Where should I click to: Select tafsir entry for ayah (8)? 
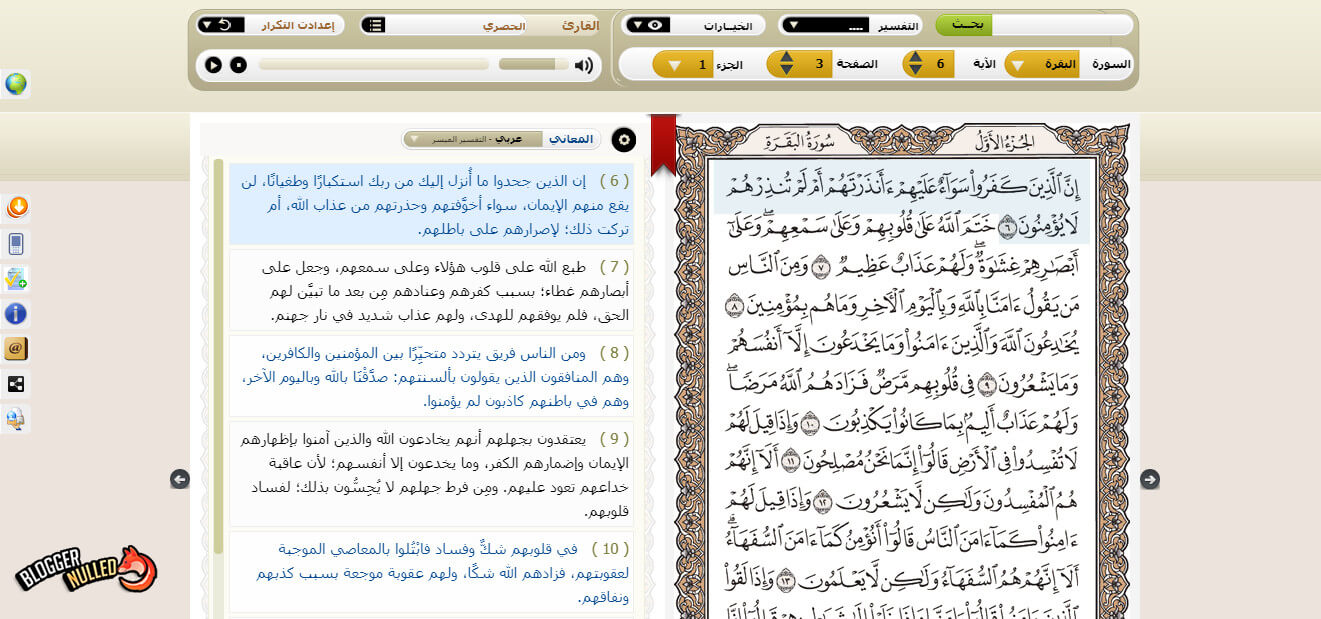tap(431, 376)
